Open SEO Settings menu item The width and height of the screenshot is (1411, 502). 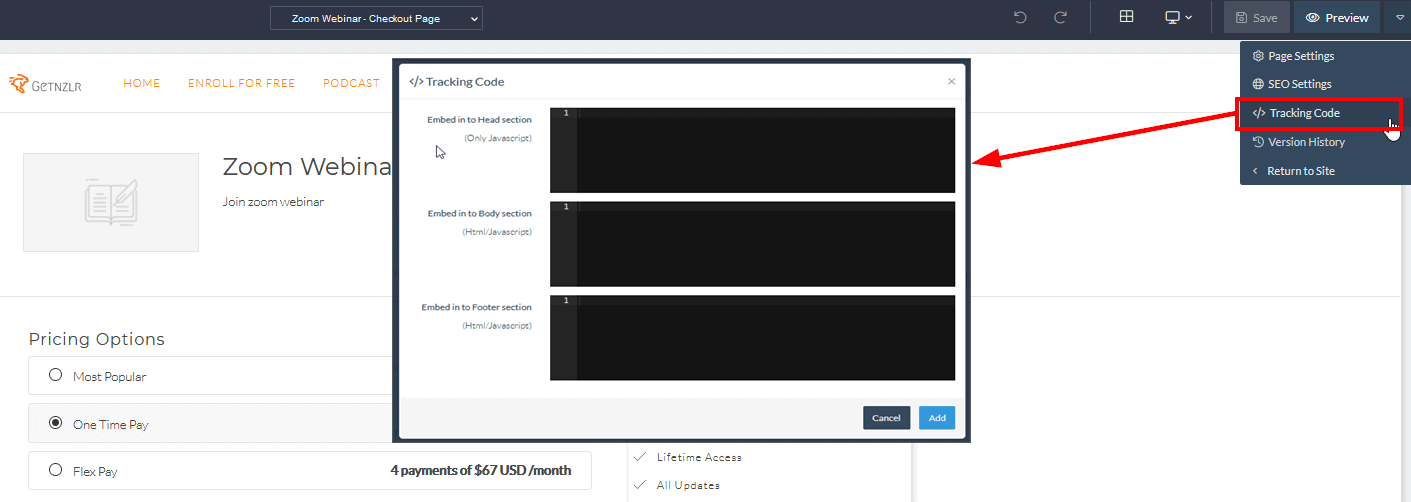click(x=1299, y=84)
